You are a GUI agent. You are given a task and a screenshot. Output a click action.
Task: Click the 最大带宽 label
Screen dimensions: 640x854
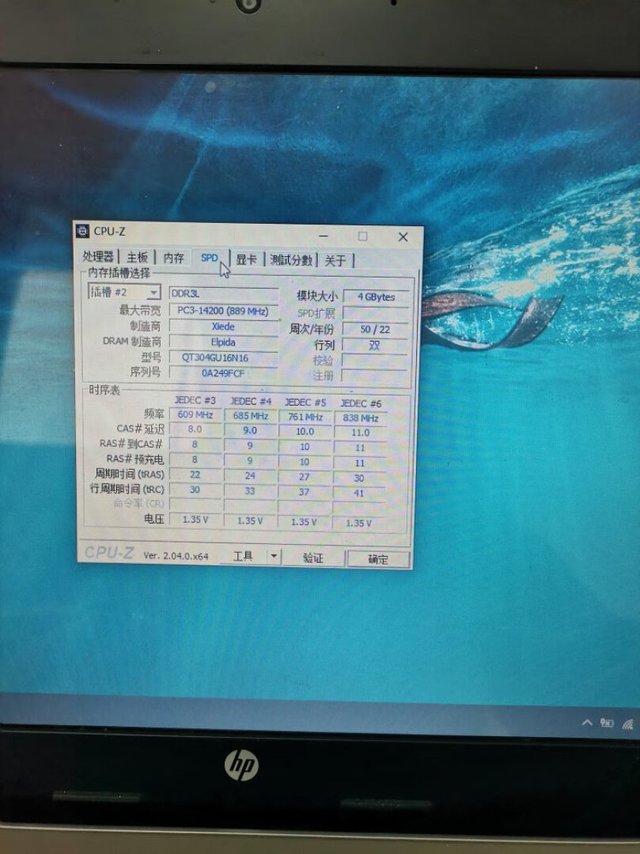[x=140, y=310]
